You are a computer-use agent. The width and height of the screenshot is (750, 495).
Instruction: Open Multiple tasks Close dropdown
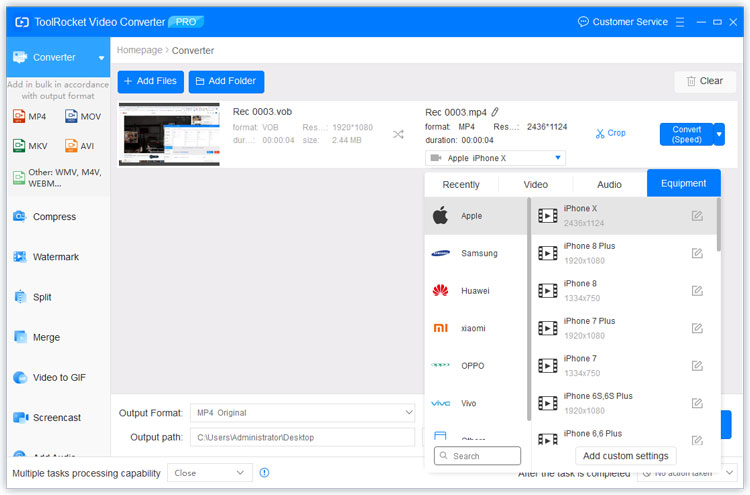pos(210,473)
